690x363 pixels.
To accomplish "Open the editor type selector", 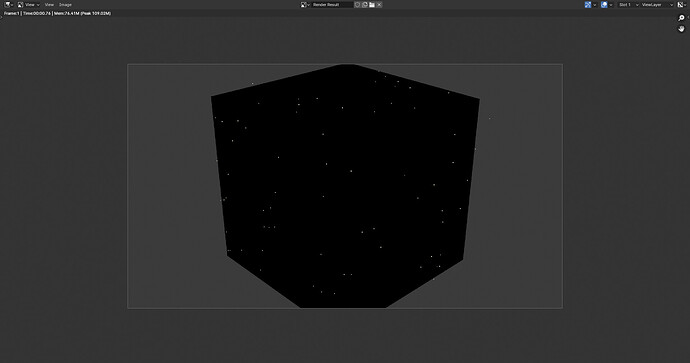I will 9,4.
